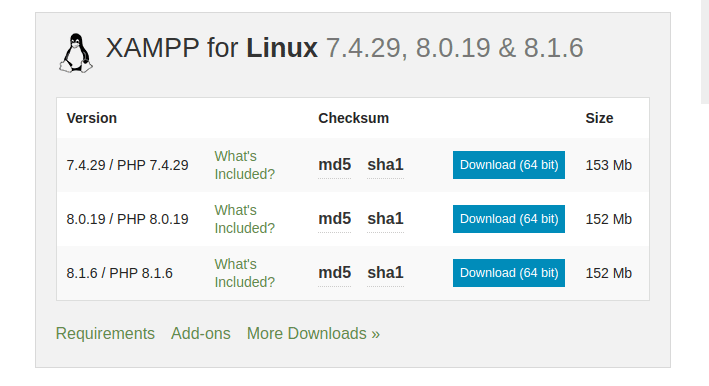This screenshot has height=386, width=709.
Task: Select the 7.4.29 / PHP 7.4.29 text
Action: pyautogui.click(x=128, y=165)
